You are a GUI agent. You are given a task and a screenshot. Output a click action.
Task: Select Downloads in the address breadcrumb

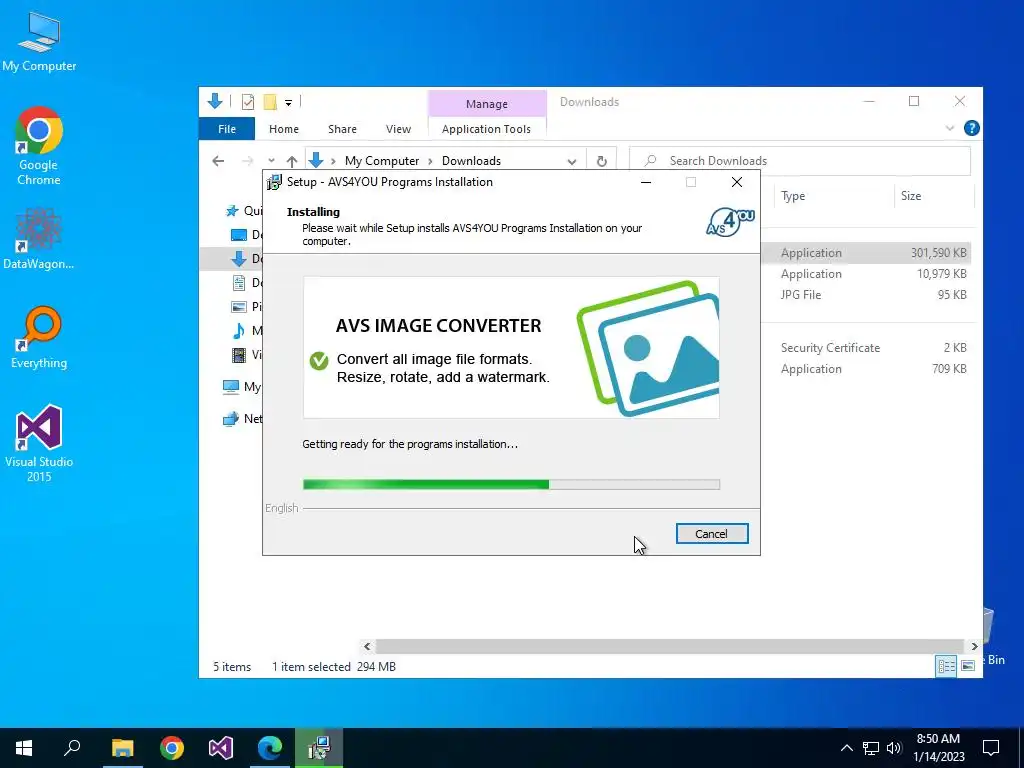click(x=472, y=161)
